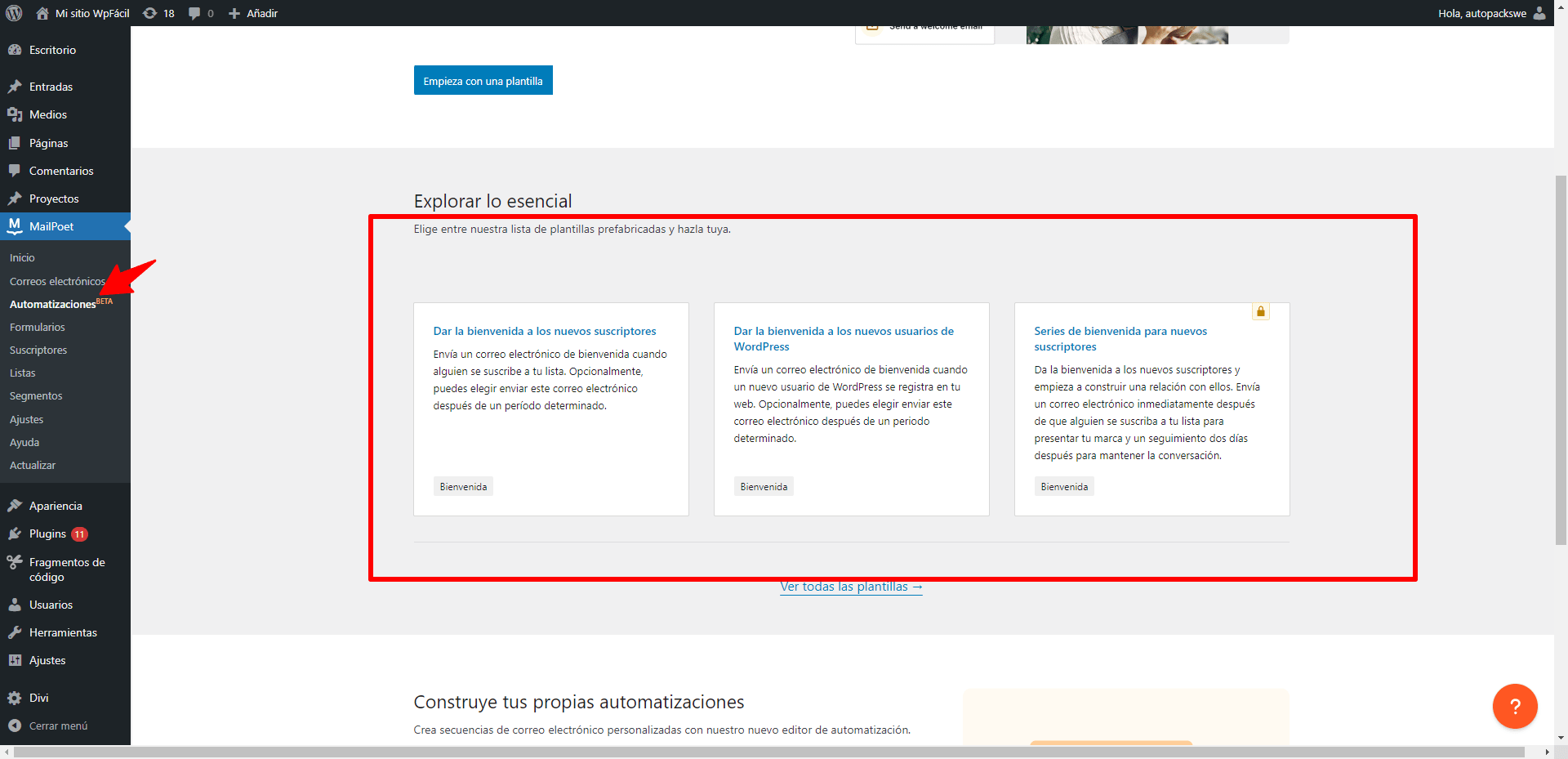The width and height of the screenshot is (1568, 759).
Task: Click the Cerrar menú collapse arrow icon
Action: click(15, 726)
